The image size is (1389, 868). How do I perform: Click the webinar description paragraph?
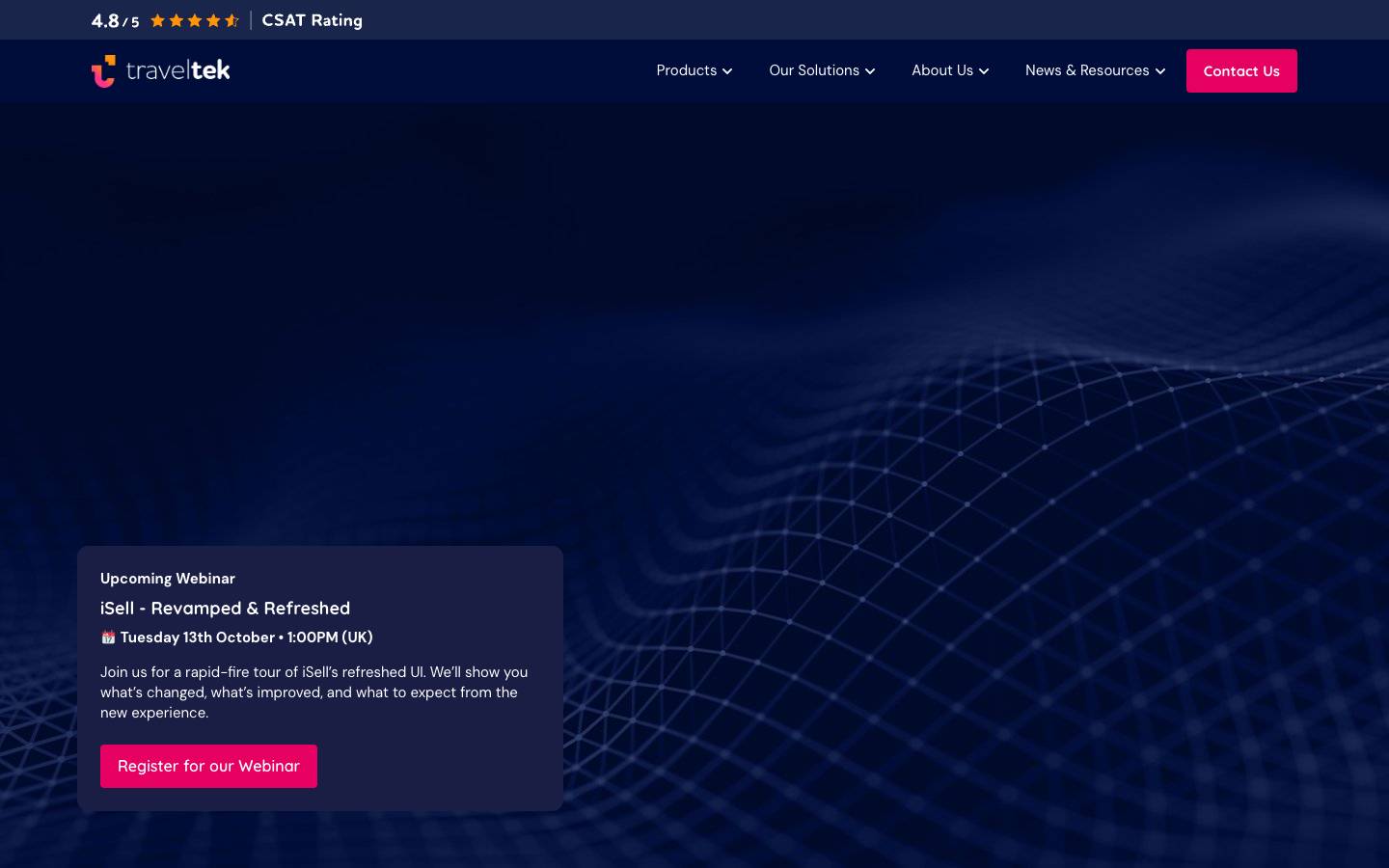[314, 692]
